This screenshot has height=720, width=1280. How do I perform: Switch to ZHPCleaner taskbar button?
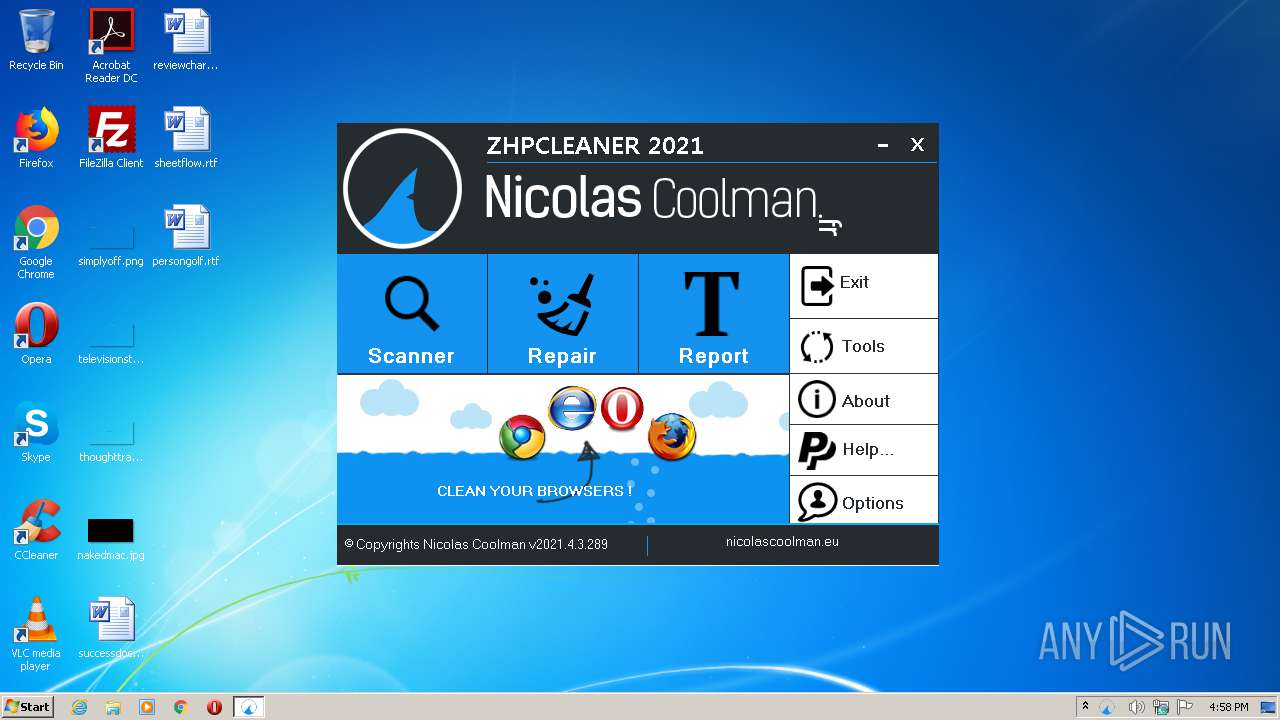point(249,707)
